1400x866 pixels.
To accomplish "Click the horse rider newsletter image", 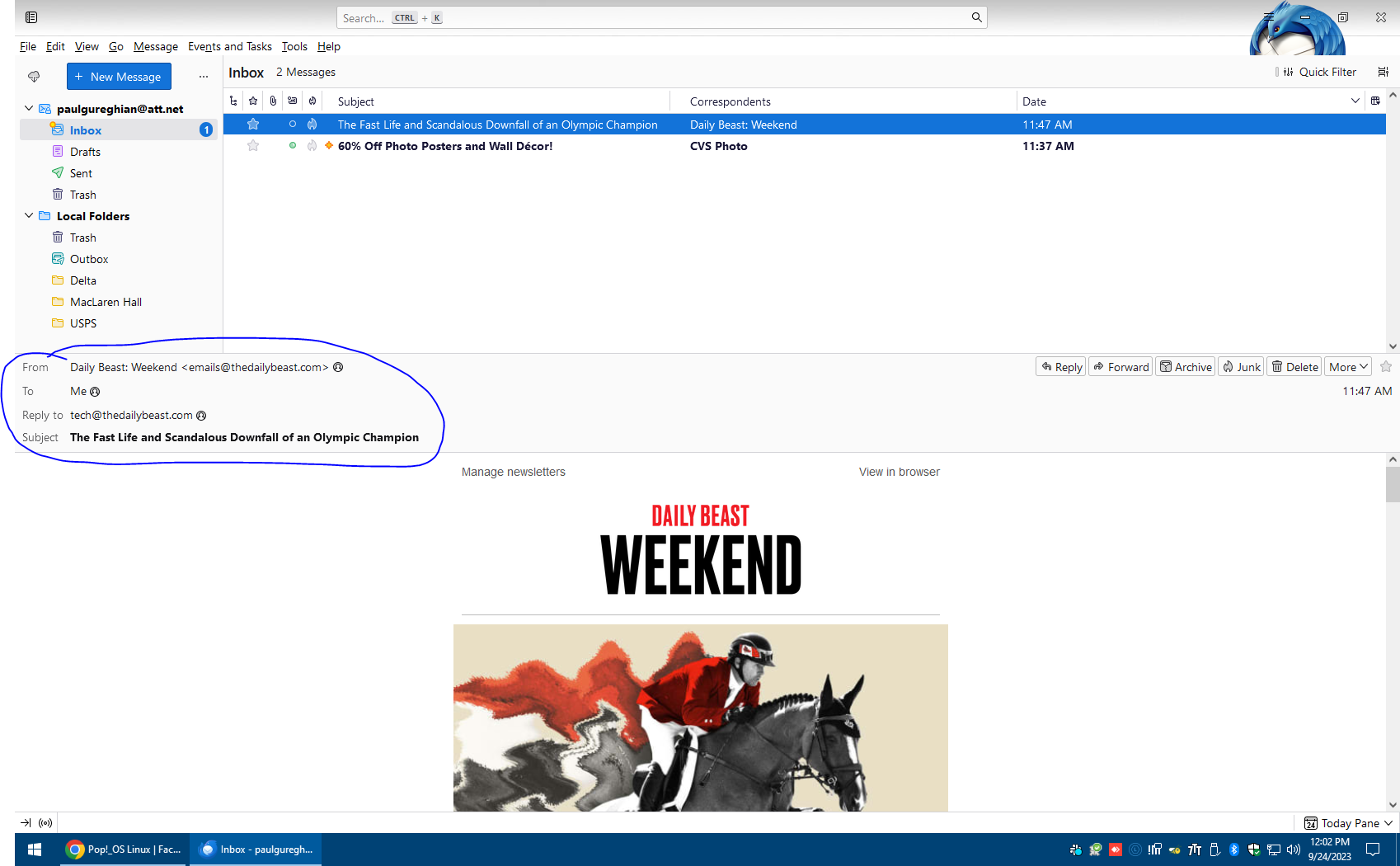I will [701, 718].
